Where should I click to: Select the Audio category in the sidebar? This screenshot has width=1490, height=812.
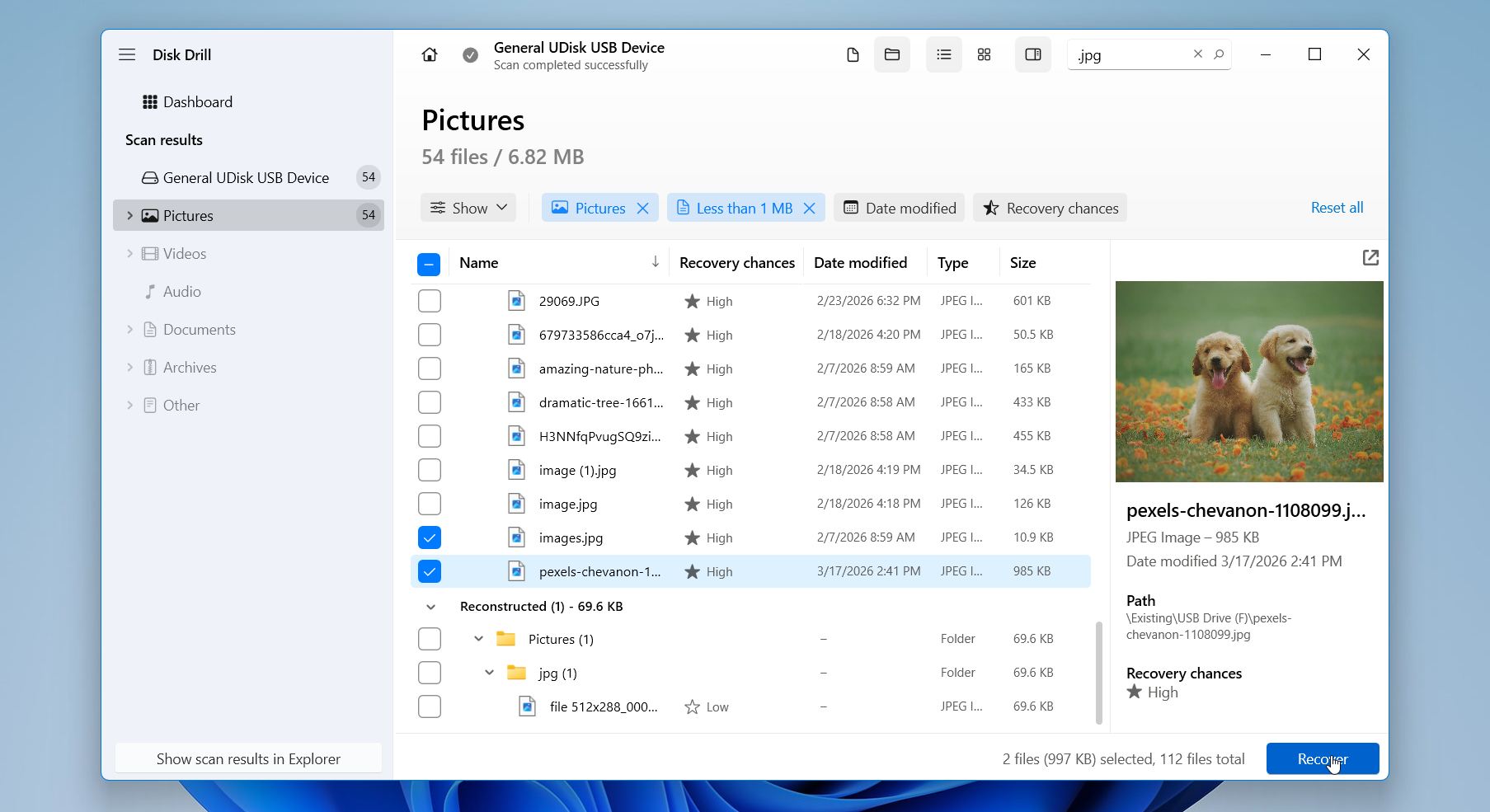click(182, 291)
